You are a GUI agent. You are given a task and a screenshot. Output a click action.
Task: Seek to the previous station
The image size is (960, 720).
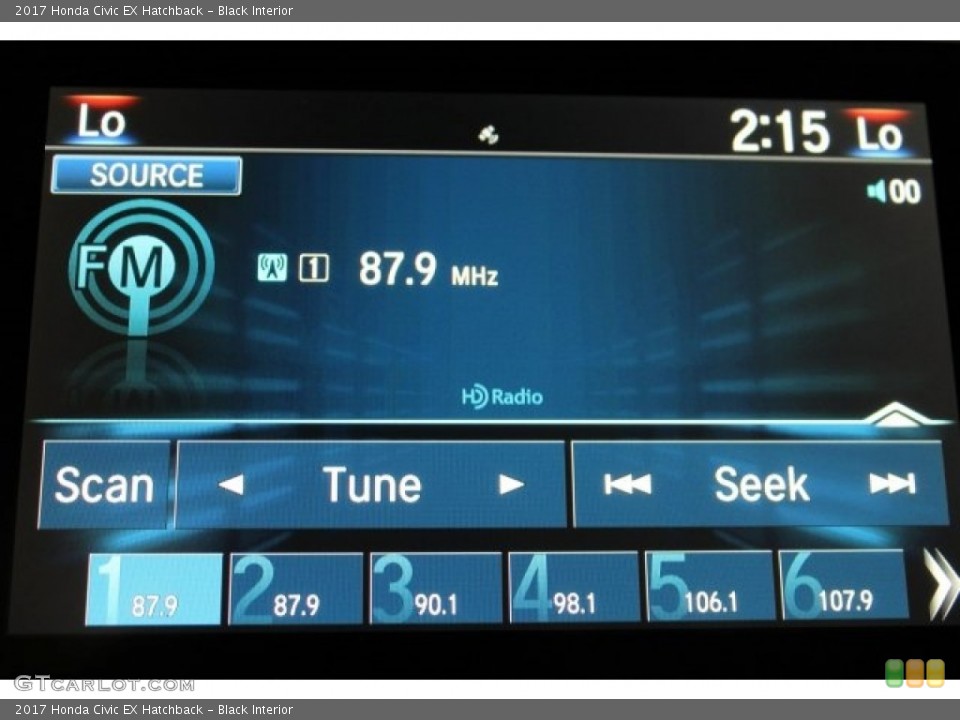[x=627, y=484]
